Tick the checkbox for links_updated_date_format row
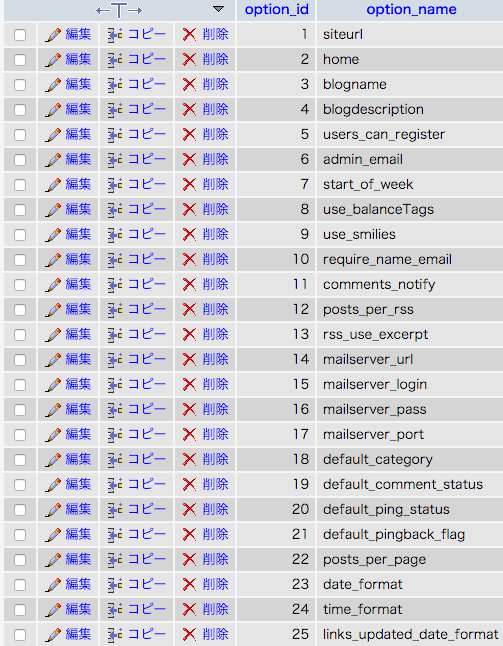The height and width of the screenshot is (646, 503). (x=20, y=635)
